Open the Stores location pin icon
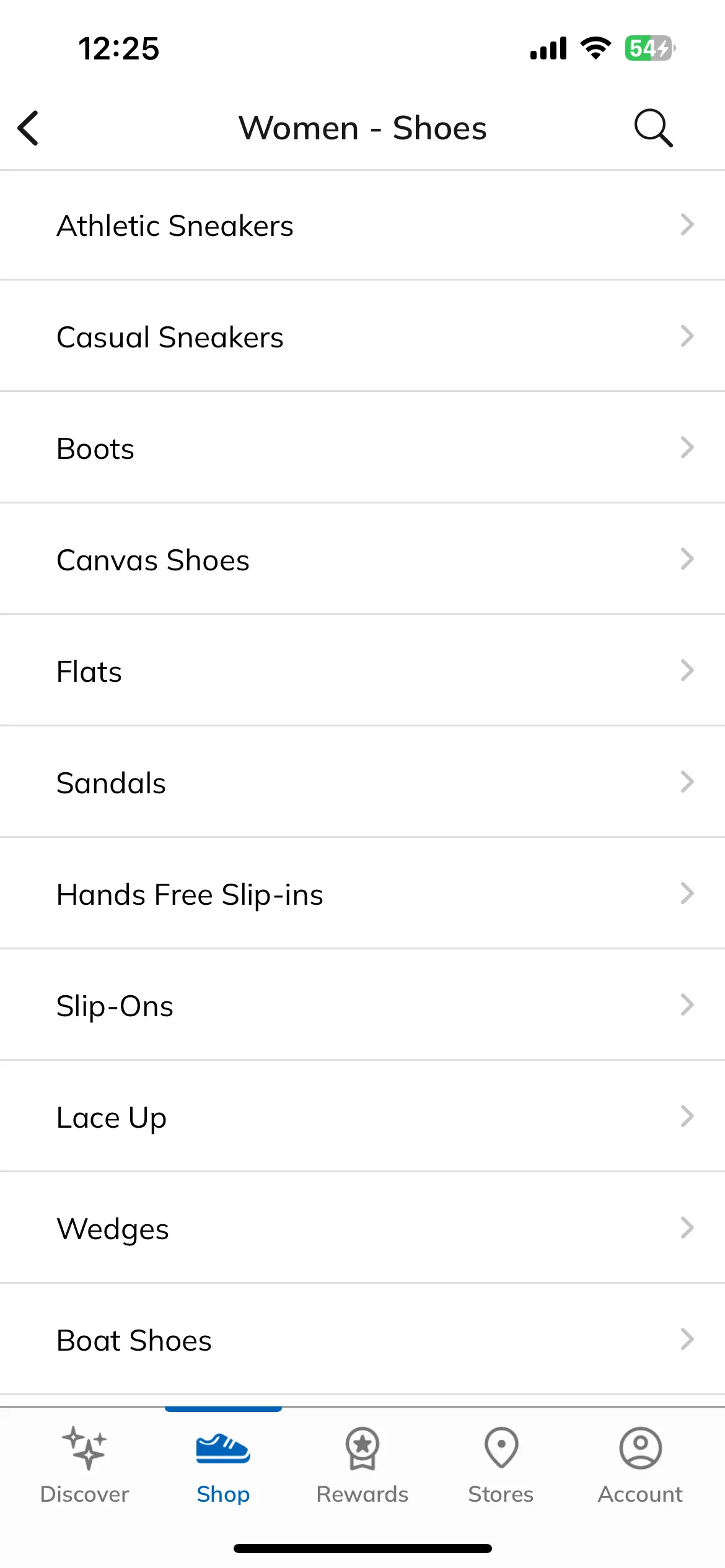Image resolution: width=725 pixels, height=1568 pixels. 501,1448
